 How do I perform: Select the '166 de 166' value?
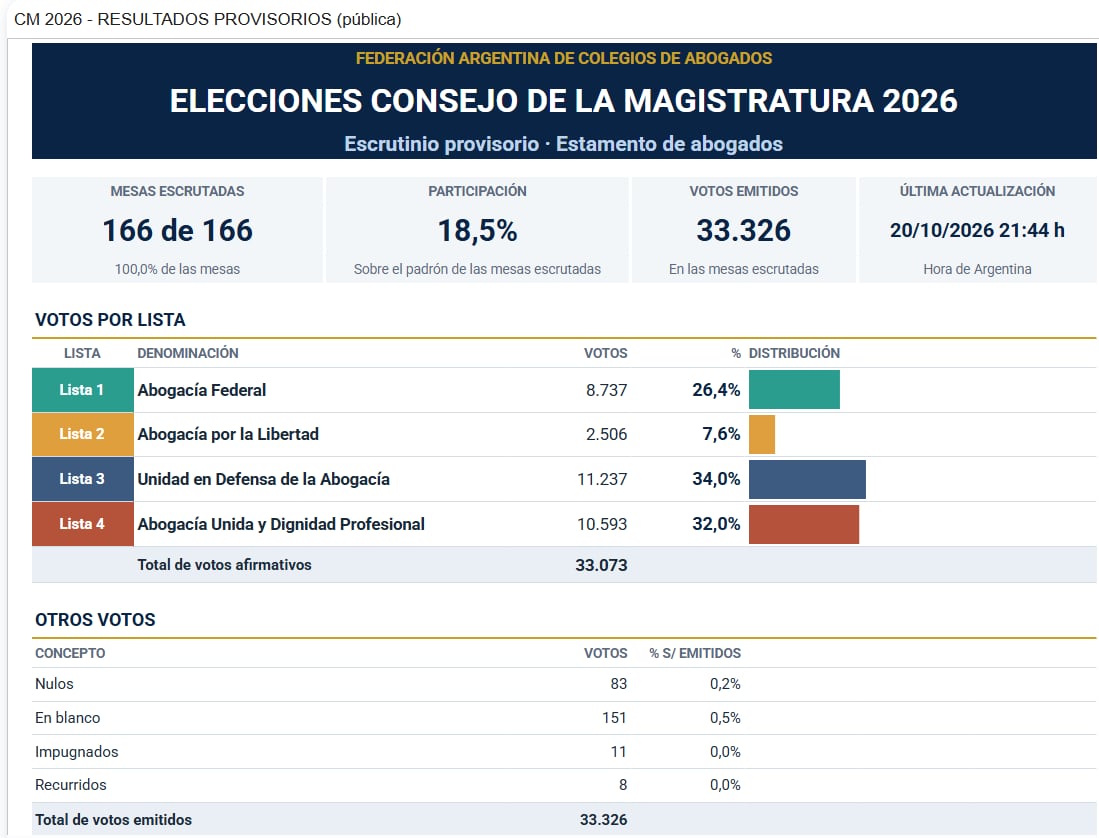click(177, 231)
